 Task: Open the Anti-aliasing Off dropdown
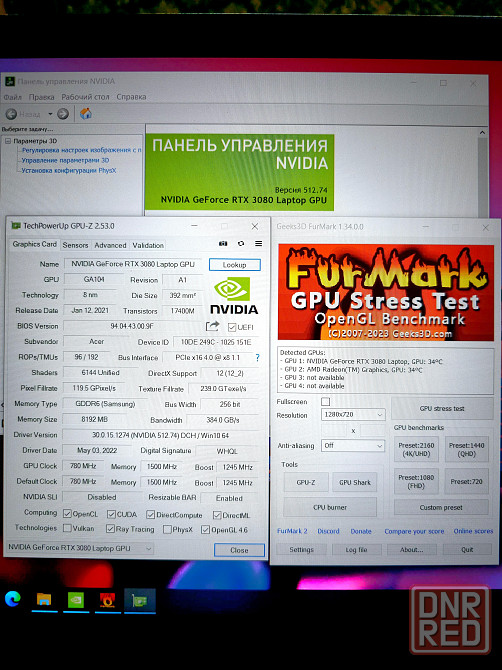(353, 445)
